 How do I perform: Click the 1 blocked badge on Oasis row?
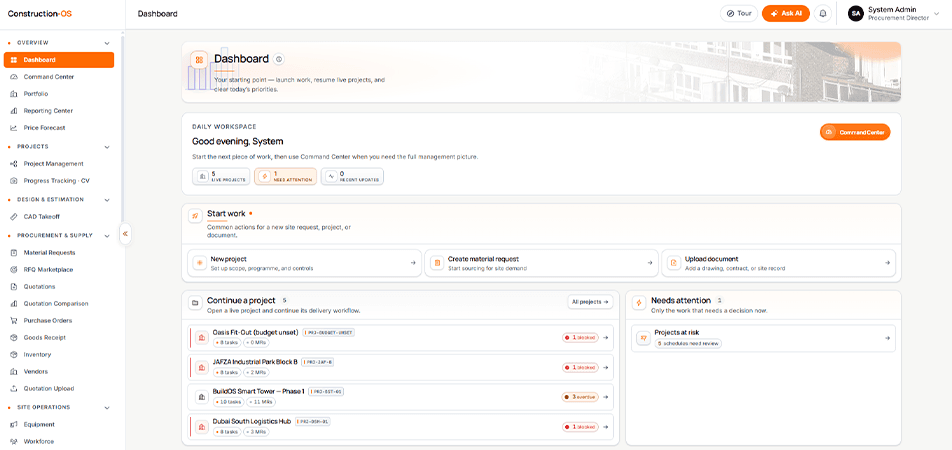click(580, 338)
